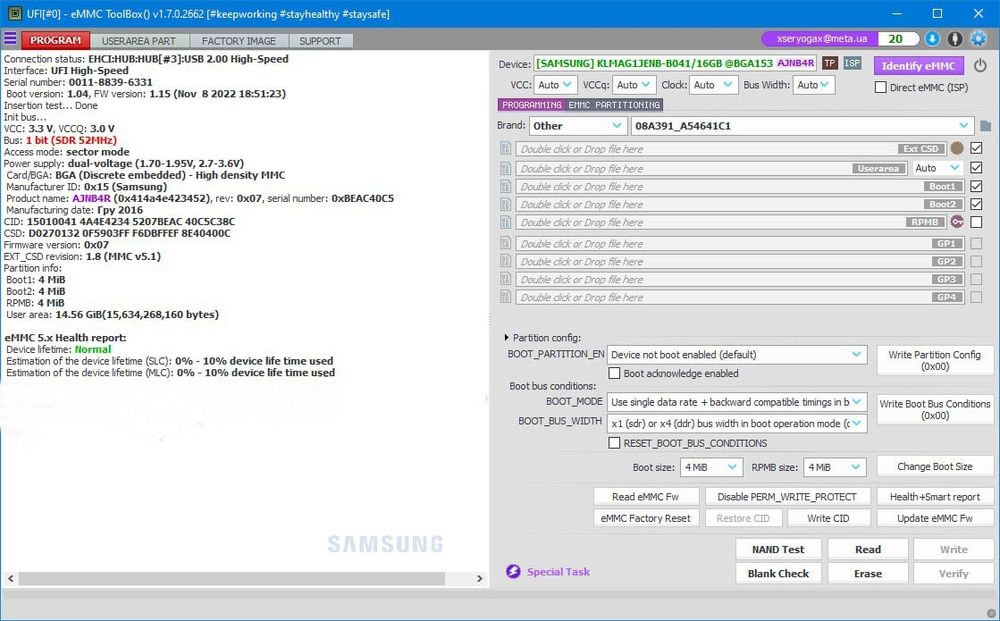Click the eMMC Factory Reset button

click(x=645, y=518)
